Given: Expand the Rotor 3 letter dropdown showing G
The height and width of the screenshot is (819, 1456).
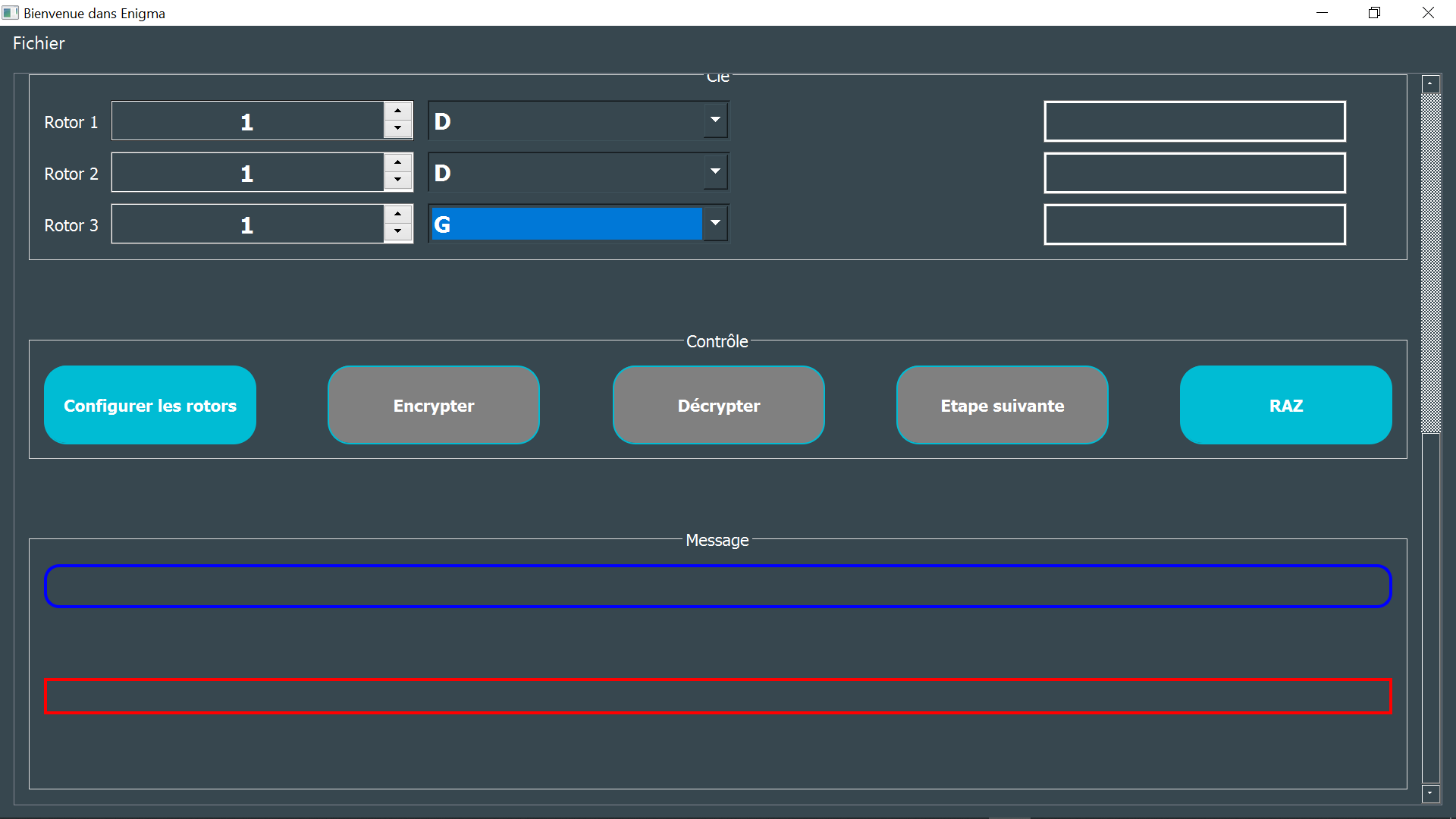Looking at the screenshot, I should tap(714, 223).
